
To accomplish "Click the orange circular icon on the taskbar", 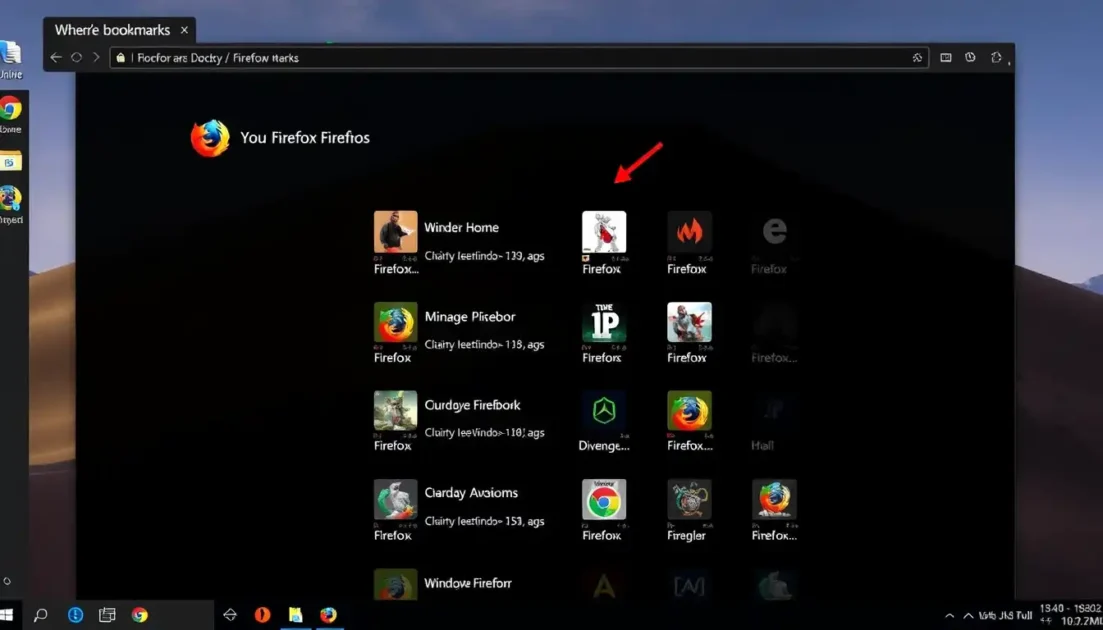I will click(262, 615).
